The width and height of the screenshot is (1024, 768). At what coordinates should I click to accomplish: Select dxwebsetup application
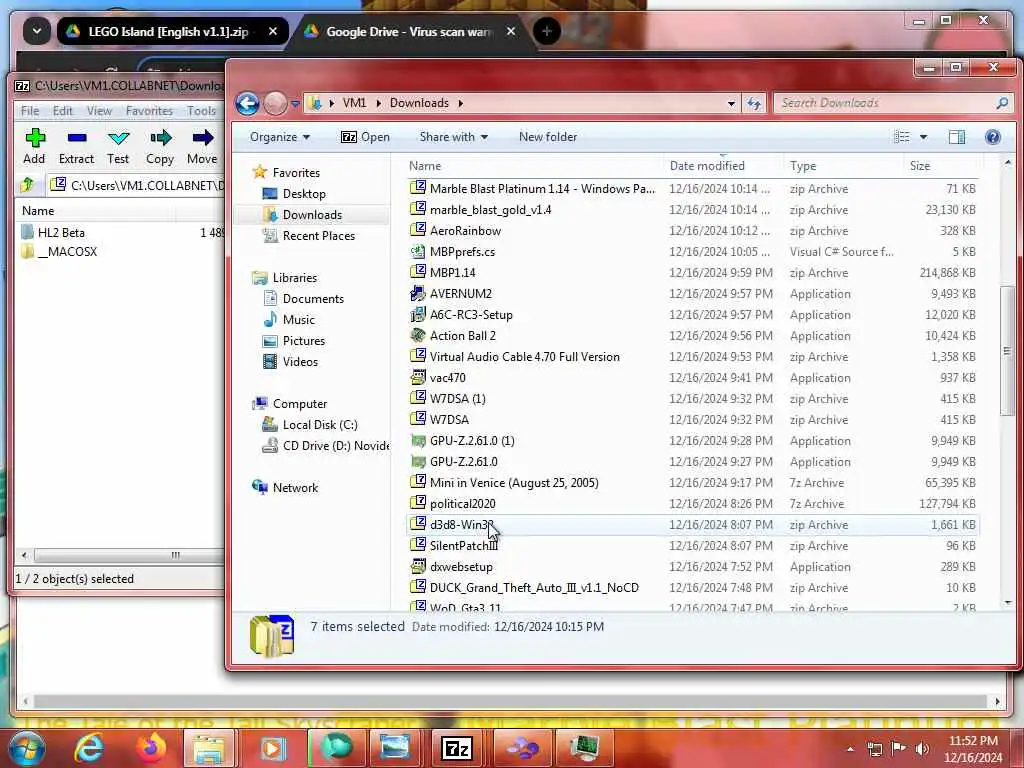(692, 567)
